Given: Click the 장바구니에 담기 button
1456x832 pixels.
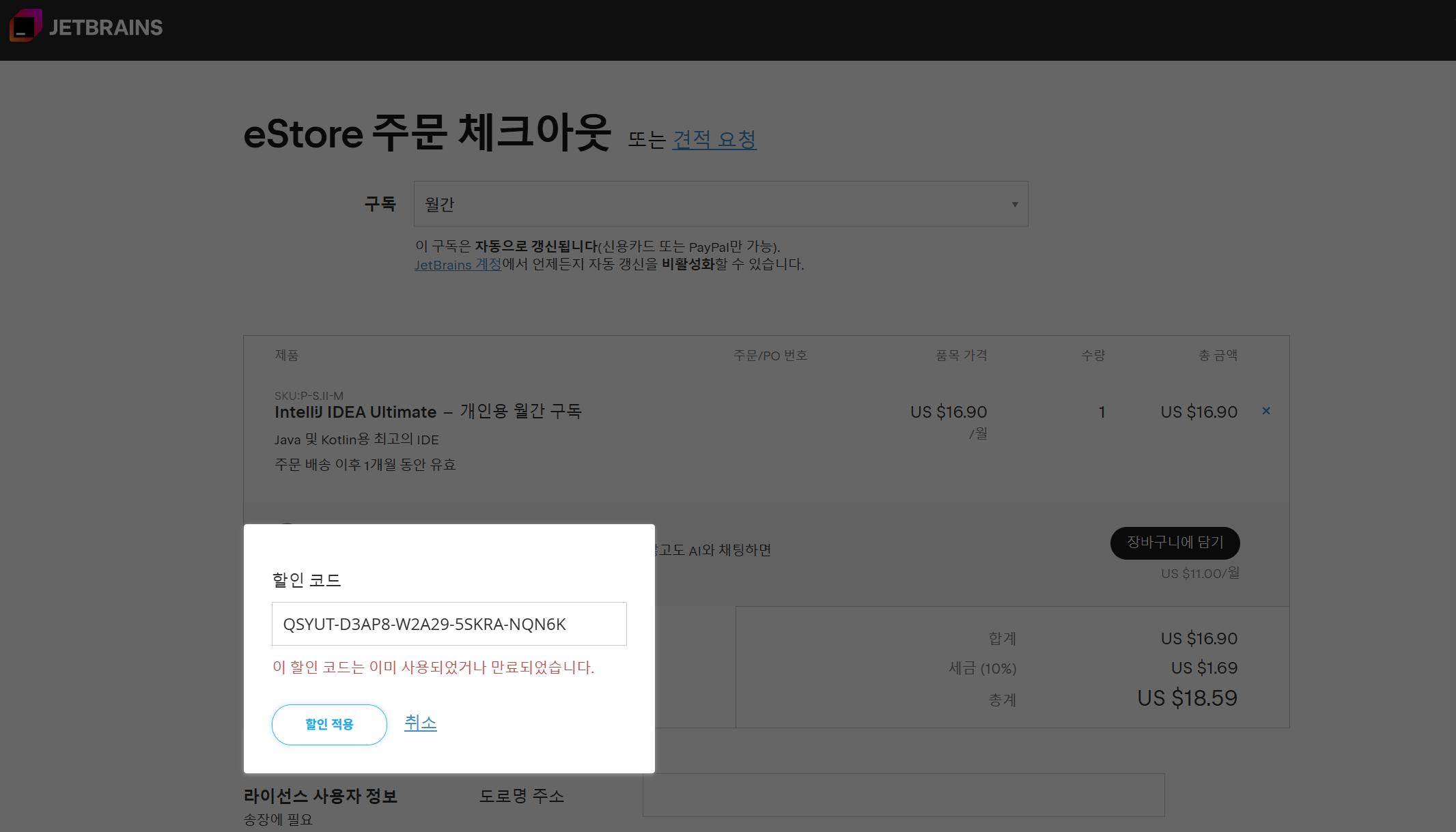Looking at the screenshot, I should tap(1175, 543).
